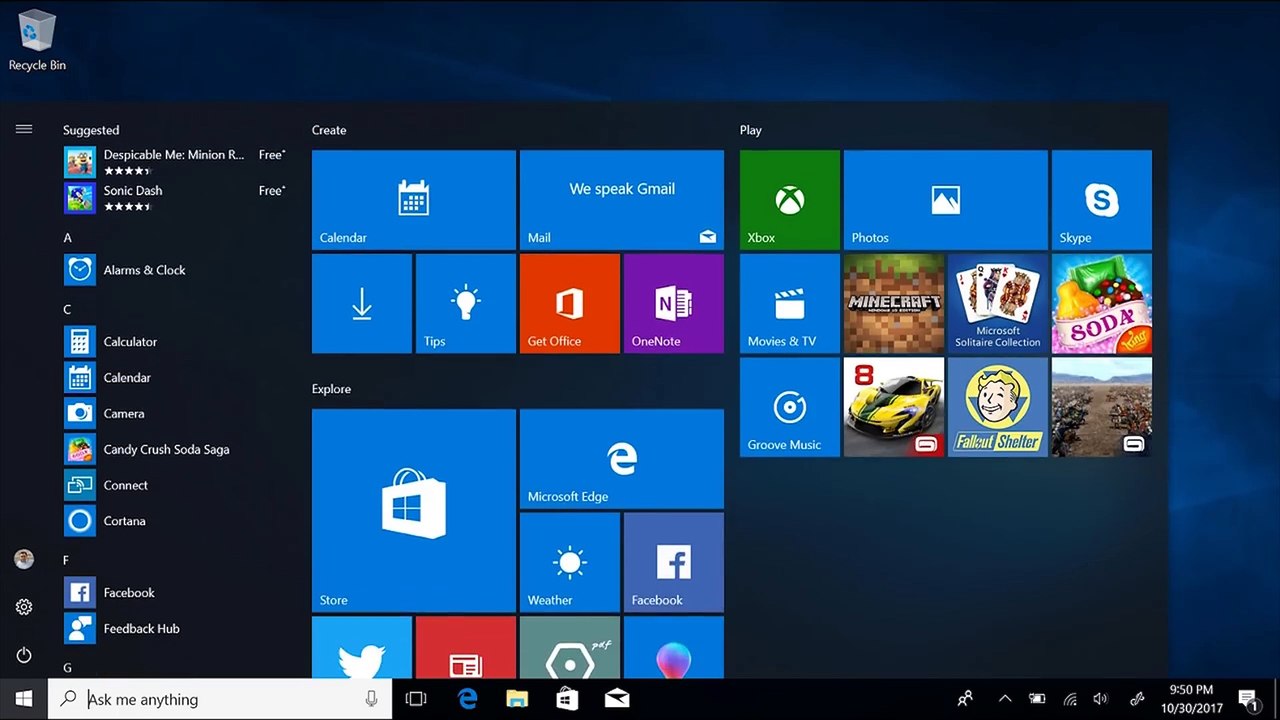Viewport: 1280px width, 720px height.
Task: Open the Mail taskbar icon
Action: pyautogui.click(x=617, y=699)
